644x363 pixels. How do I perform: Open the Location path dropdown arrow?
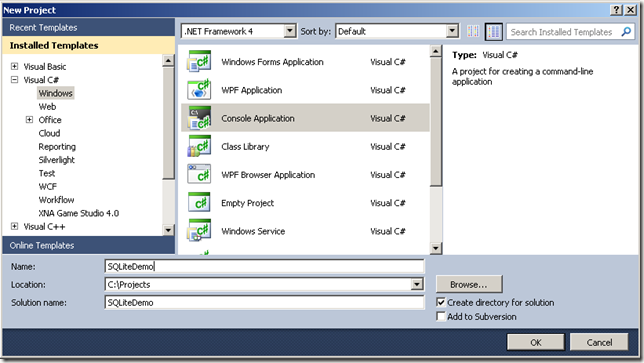[417, 284]
